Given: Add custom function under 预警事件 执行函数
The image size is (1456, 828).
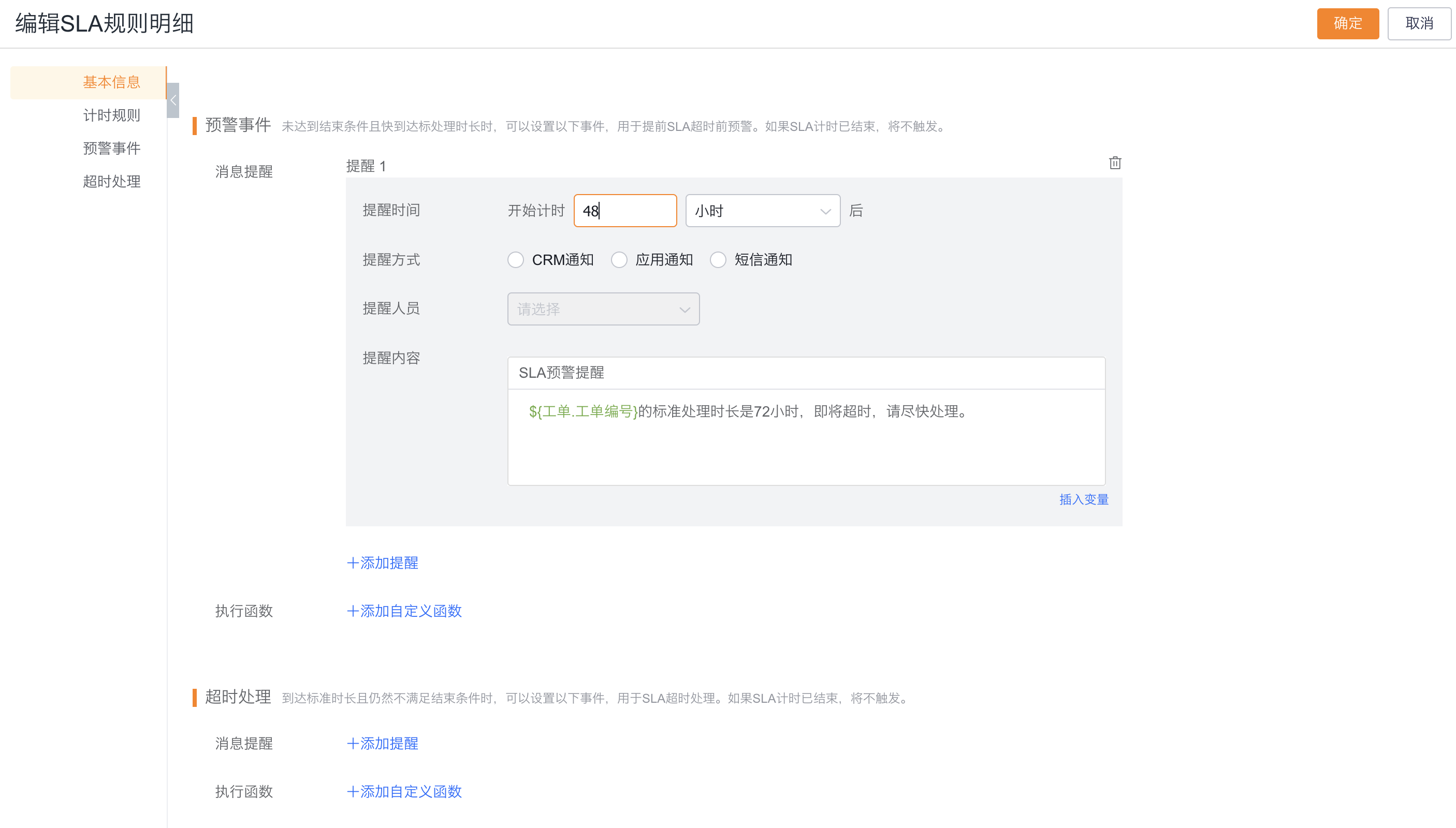Looking at the screenshot, I should (404, 611).
